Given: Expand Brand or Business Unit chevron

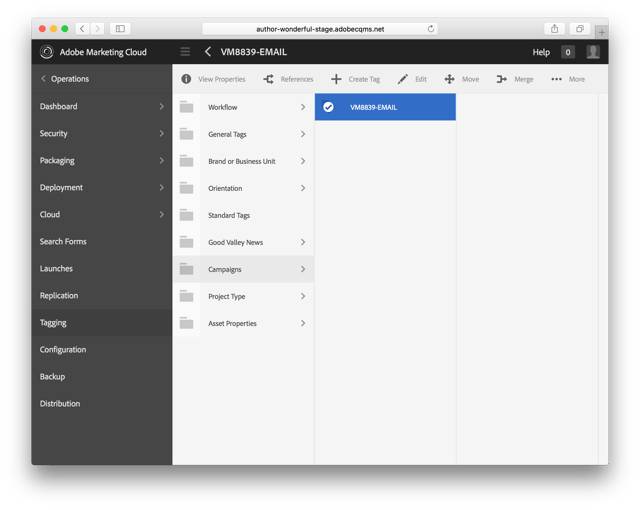Looking at the screenshot, I should coord(303,161).
